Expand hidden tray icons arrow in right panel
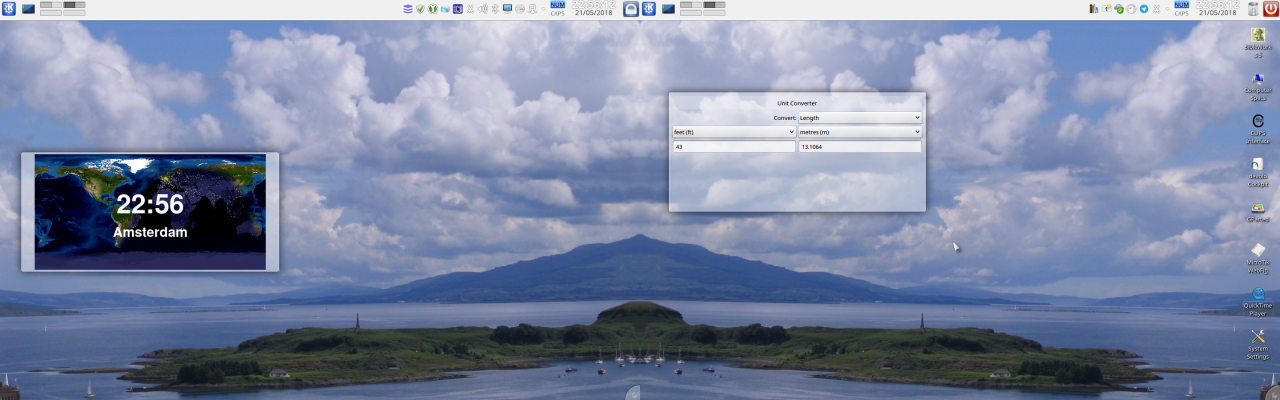The image size is (1280, 400). 1169,9
